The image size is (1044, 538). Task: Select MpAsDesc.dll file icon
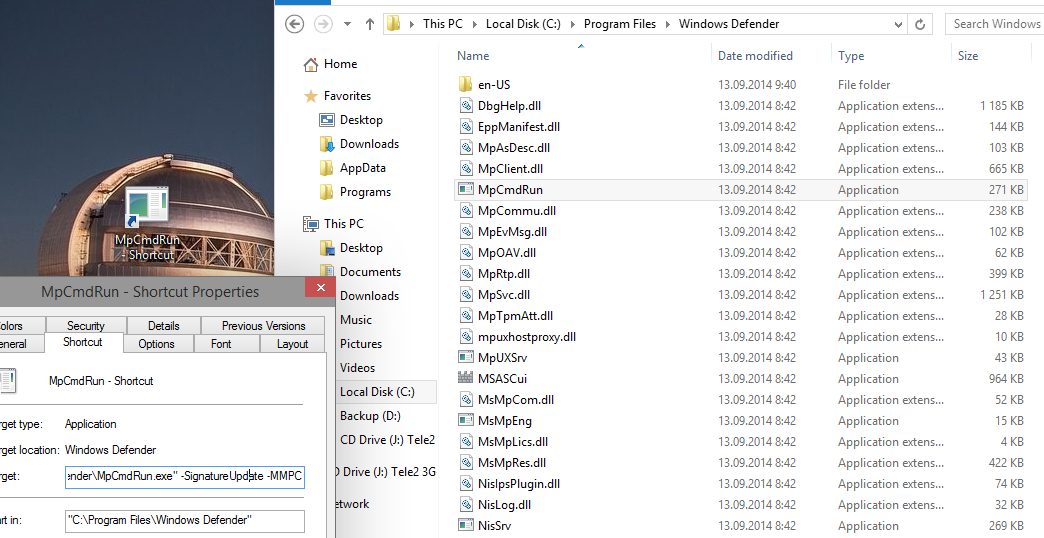[465, 147]
